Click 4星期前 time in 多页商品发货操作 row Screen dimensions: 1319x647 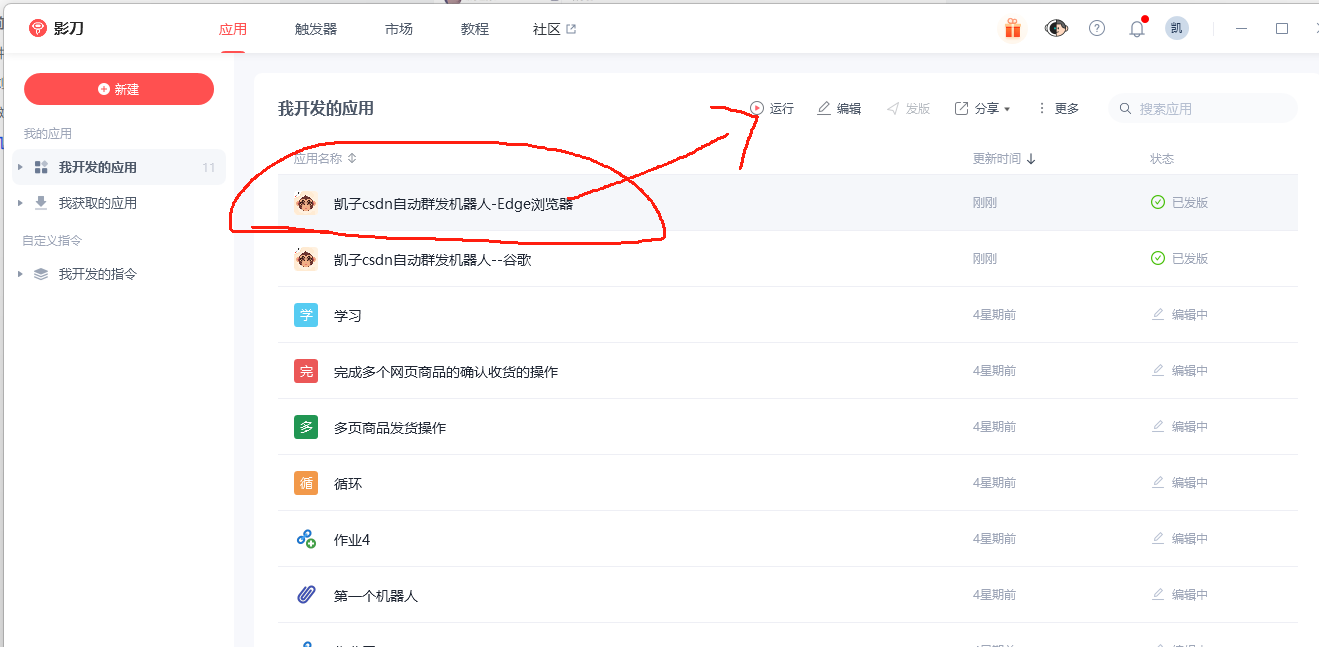click(994, 427)
